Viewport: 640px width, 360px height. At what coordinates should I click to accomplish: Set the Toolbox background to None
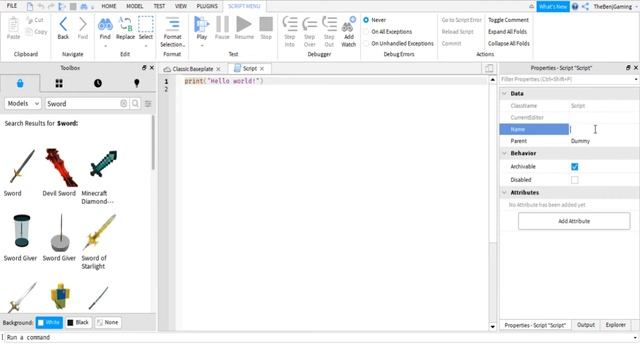(108, 322)
